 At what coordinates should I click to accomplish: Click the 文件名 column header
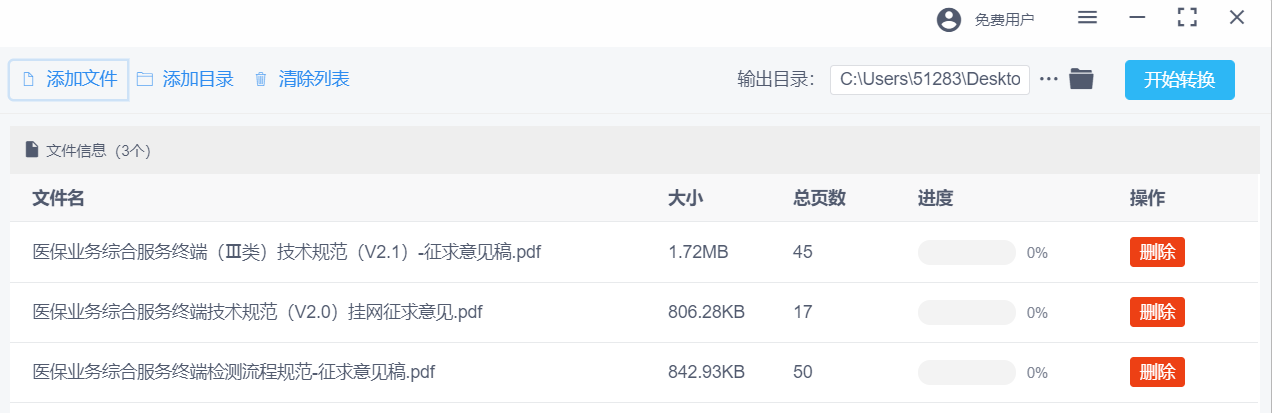(x=58, y=198)
